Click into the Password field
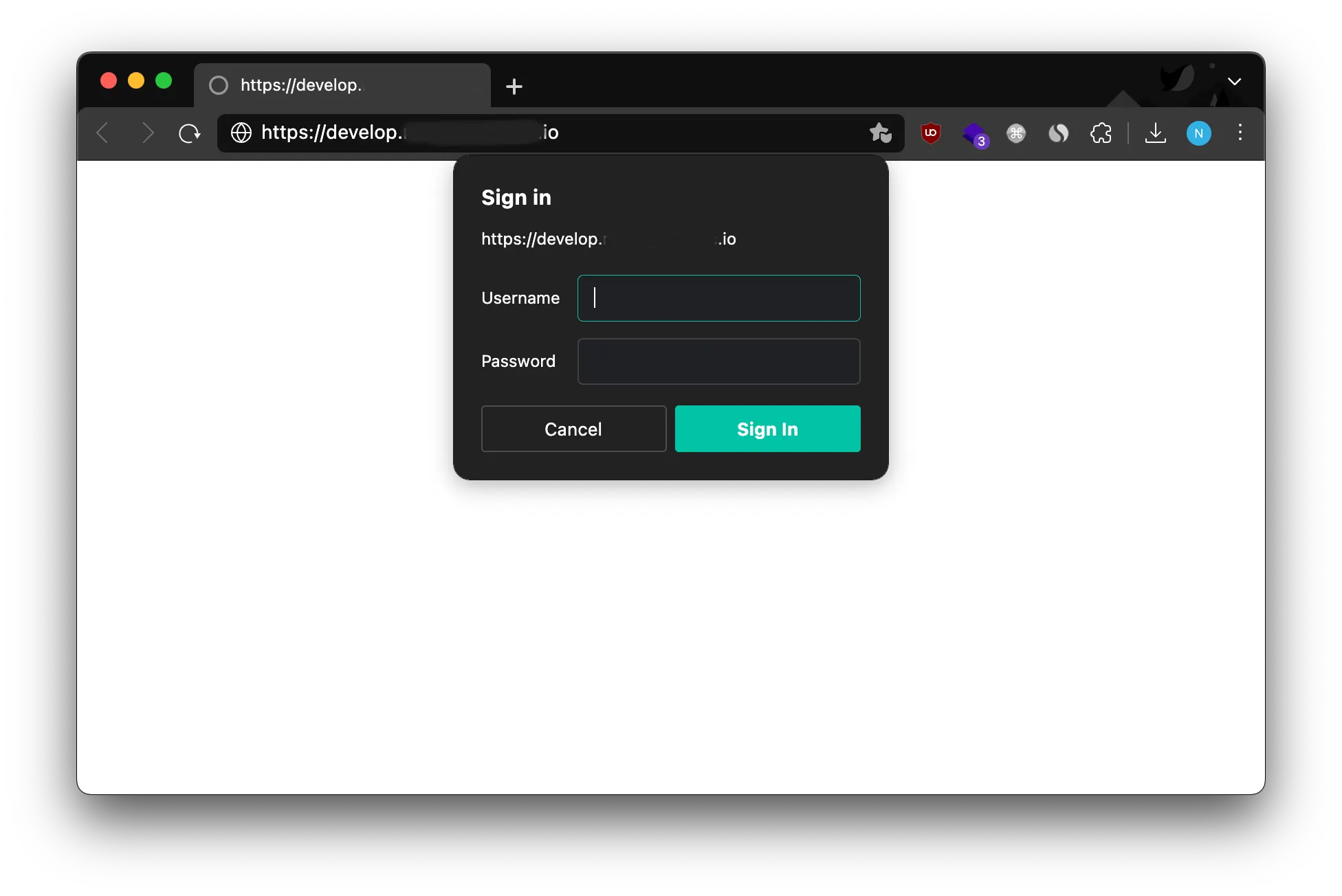 pyautogui.click(x=718, y=361)
